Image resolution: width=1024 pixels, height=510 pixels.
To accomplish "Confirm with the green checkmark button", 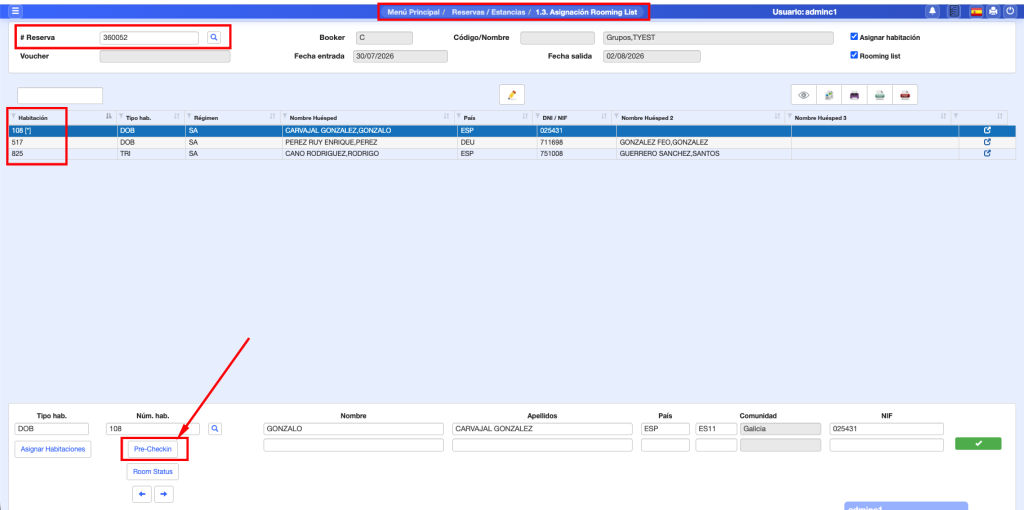I will coord(978,443).
